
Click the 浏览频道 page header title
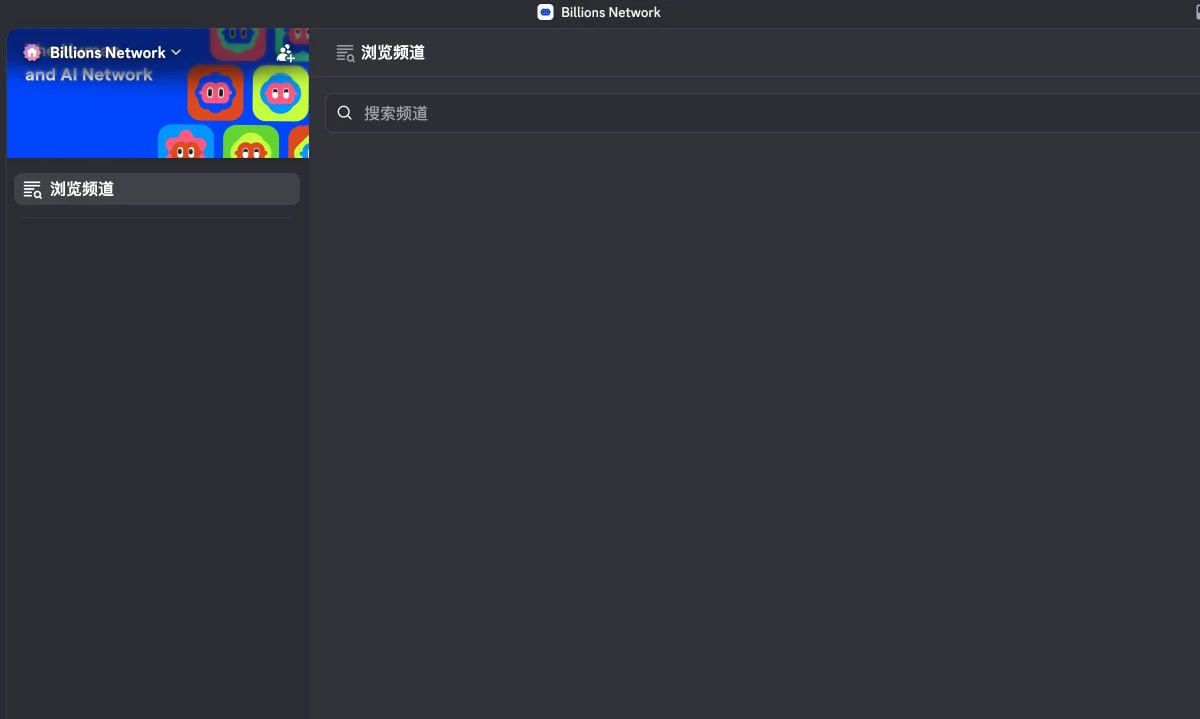[393, 53]
